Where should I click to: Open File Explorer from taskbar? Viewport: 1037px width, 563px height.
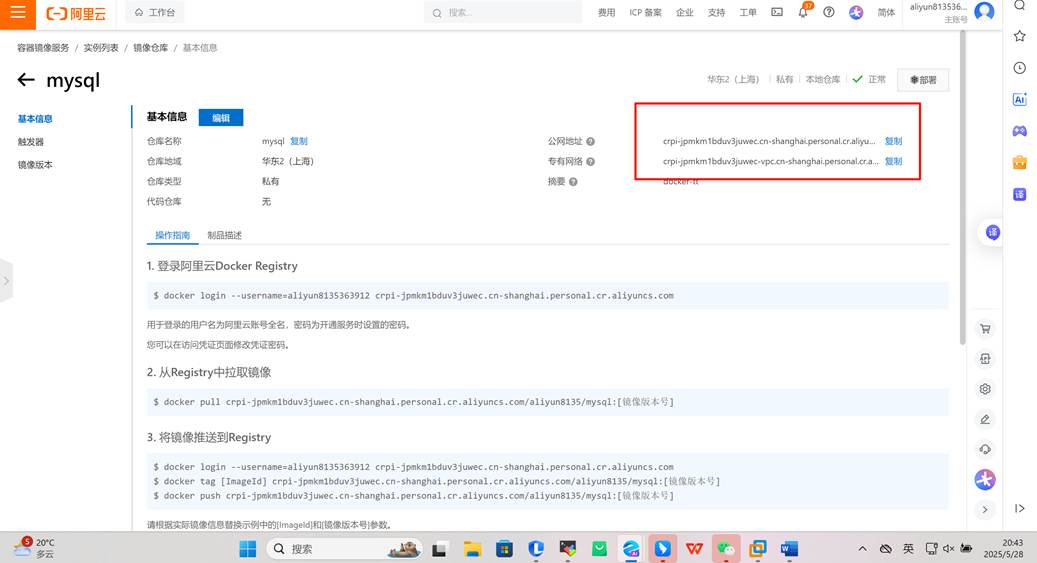coord(472,548)
